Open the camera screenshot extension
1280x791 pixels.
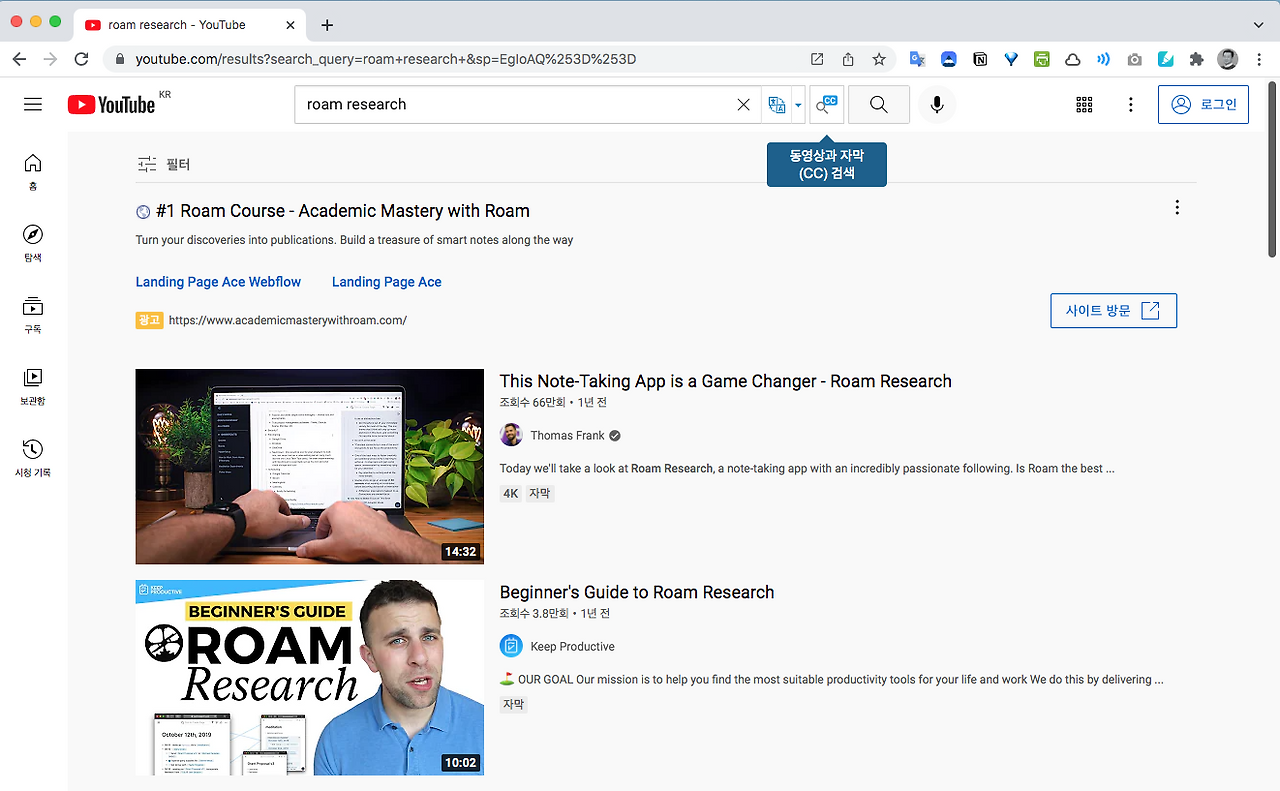(1135, 59)
